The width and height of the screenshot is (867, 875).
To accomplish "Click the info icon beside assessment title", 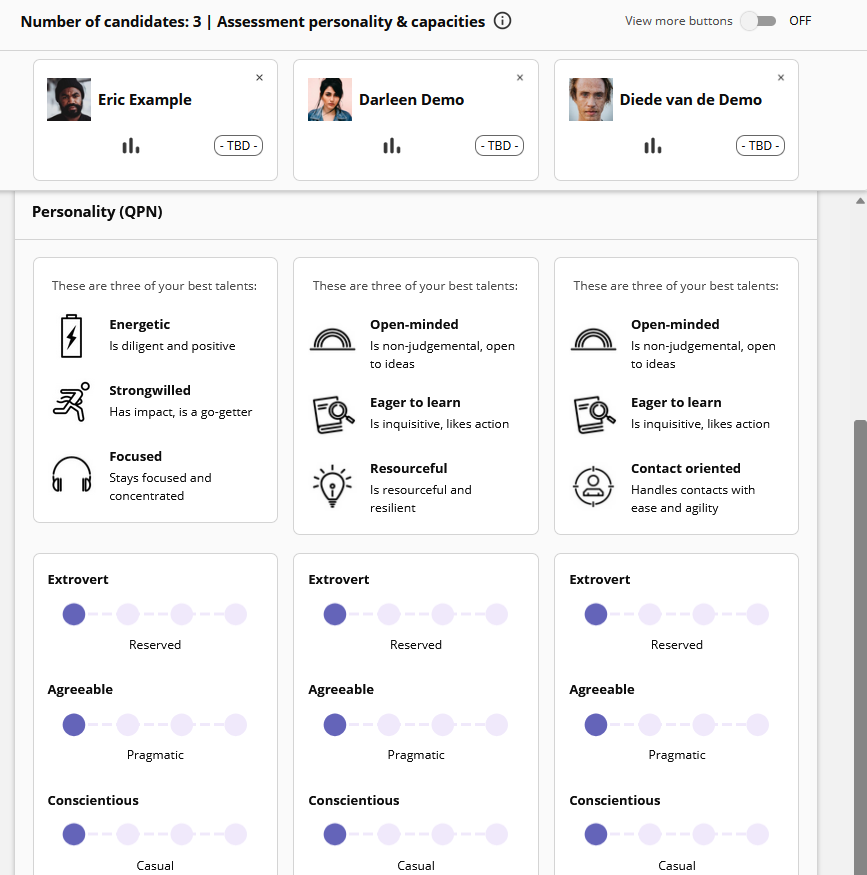I will tap(502, 21).
